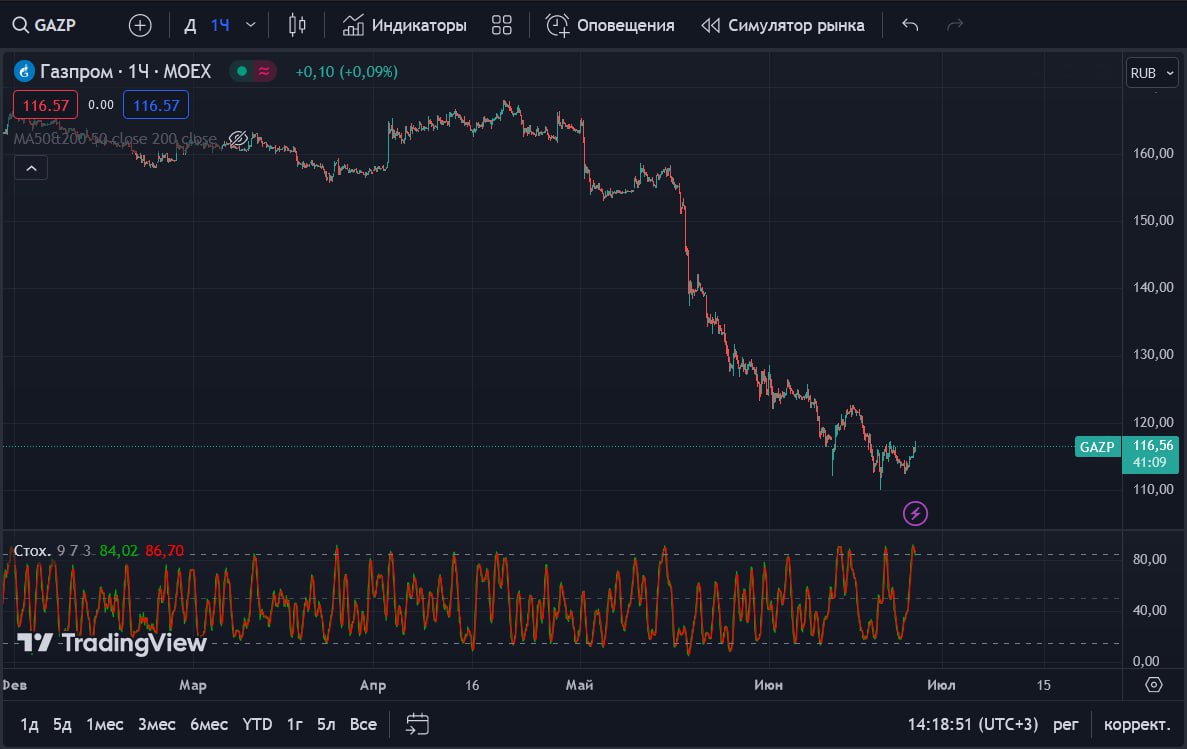Image resolution: width=1187 pixels, height=749 pixels.
Task: Click the GAZP price label on axis
Action: click(1097, 447)
